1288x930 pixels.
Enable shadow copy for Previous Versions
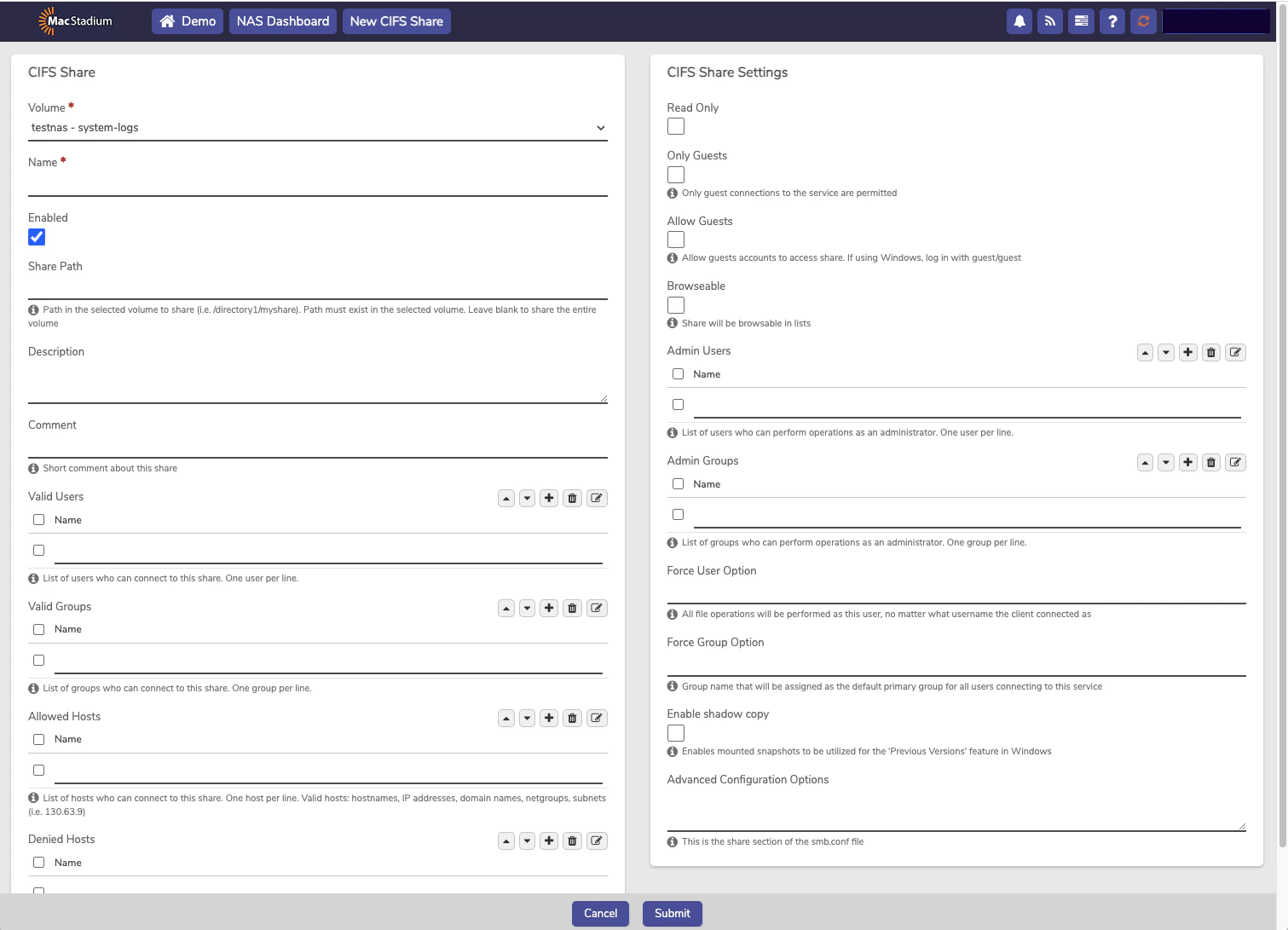coord(676,732)
